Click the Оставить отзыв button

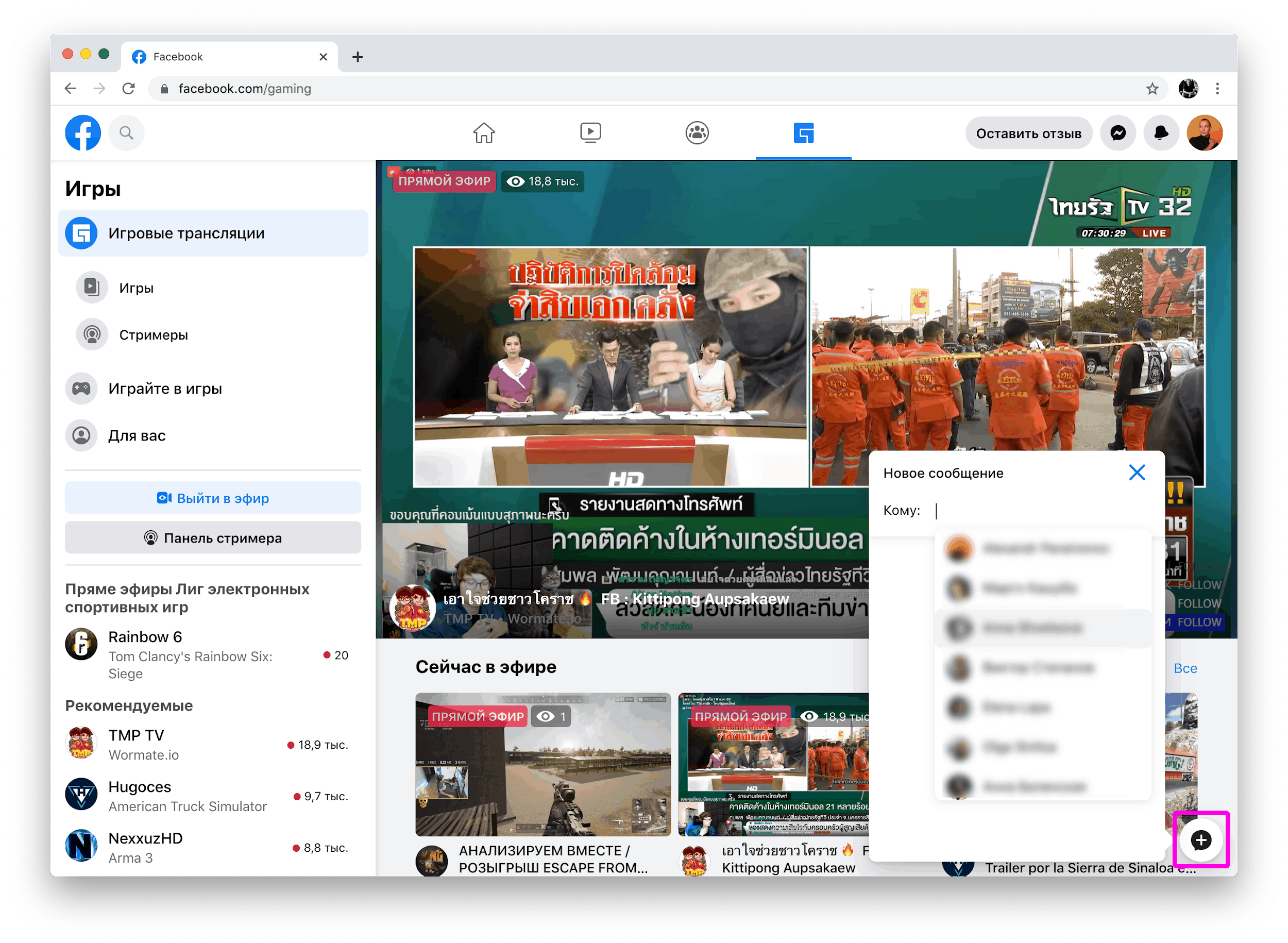(1028, 133)
